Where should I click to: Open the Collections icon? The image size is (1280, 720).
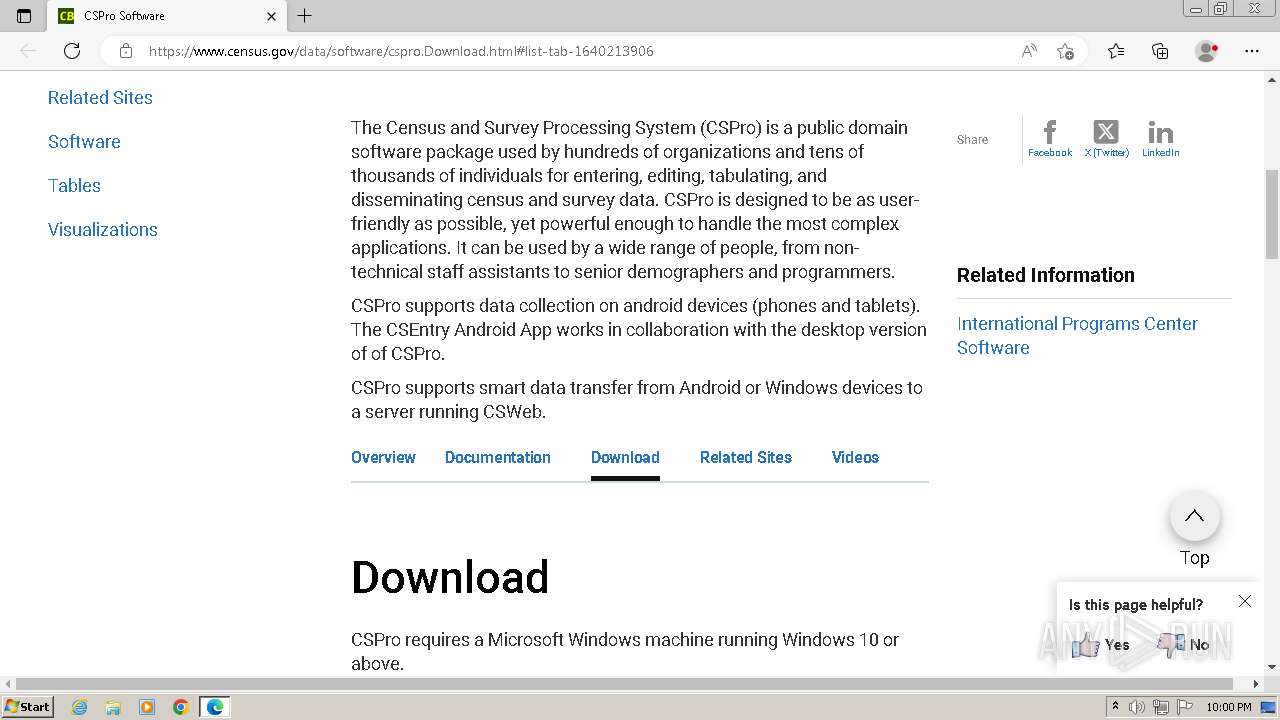(x=1160, y=51)
